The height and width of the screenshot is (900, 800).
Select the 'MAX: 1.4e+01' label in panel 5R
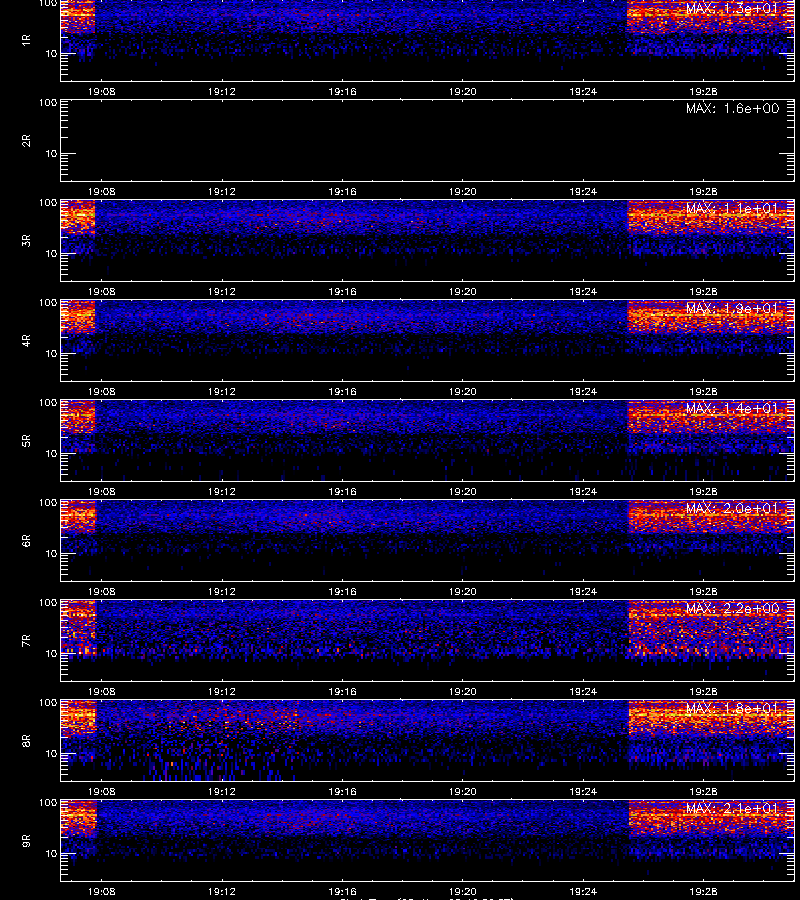tap(732, 408)
